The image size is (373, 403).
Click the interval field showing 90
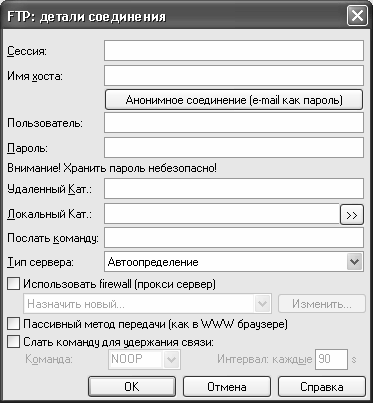click(331, 359)
